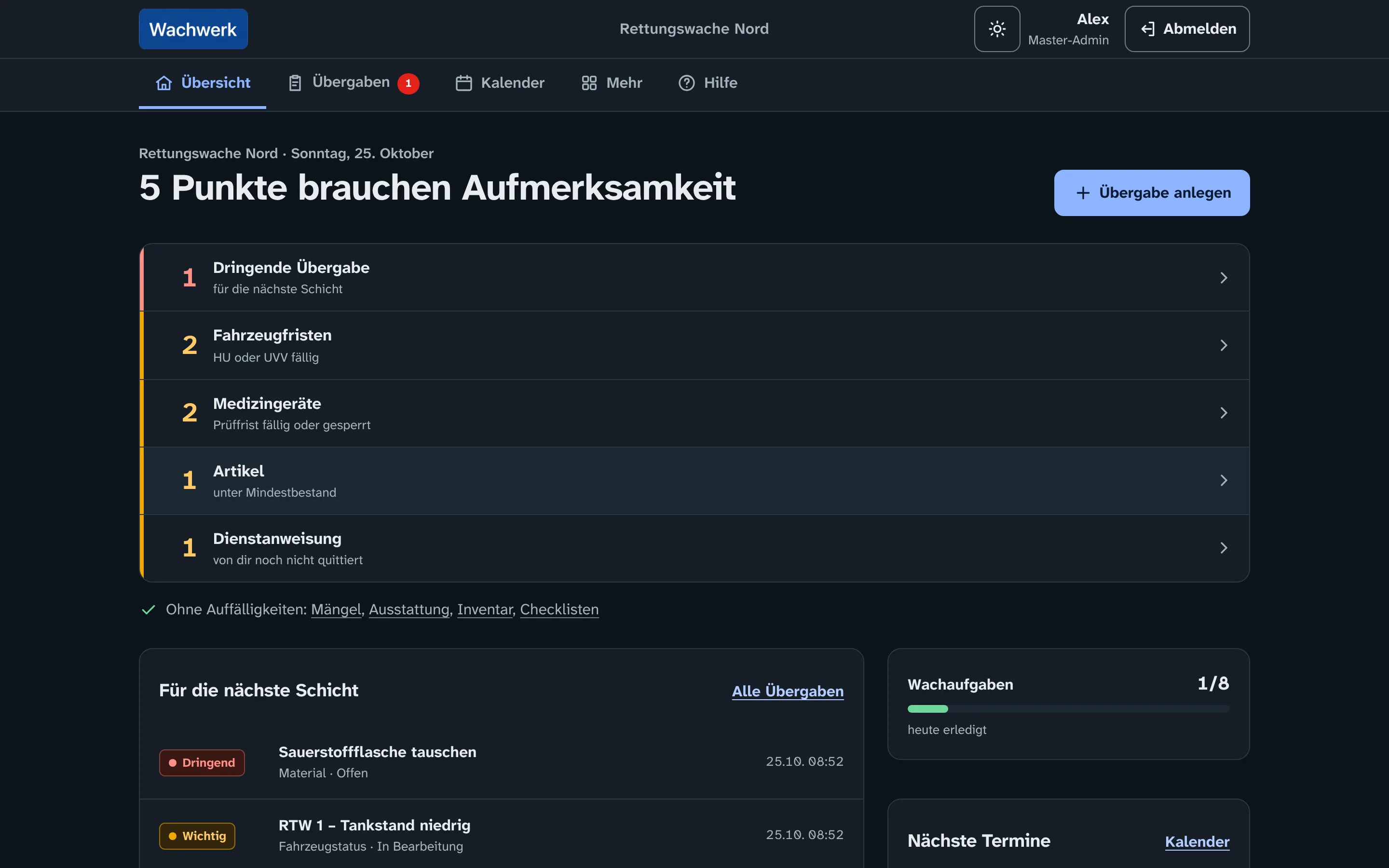
Task: Switch to the Übergaben tab
Action: (354, 83)
